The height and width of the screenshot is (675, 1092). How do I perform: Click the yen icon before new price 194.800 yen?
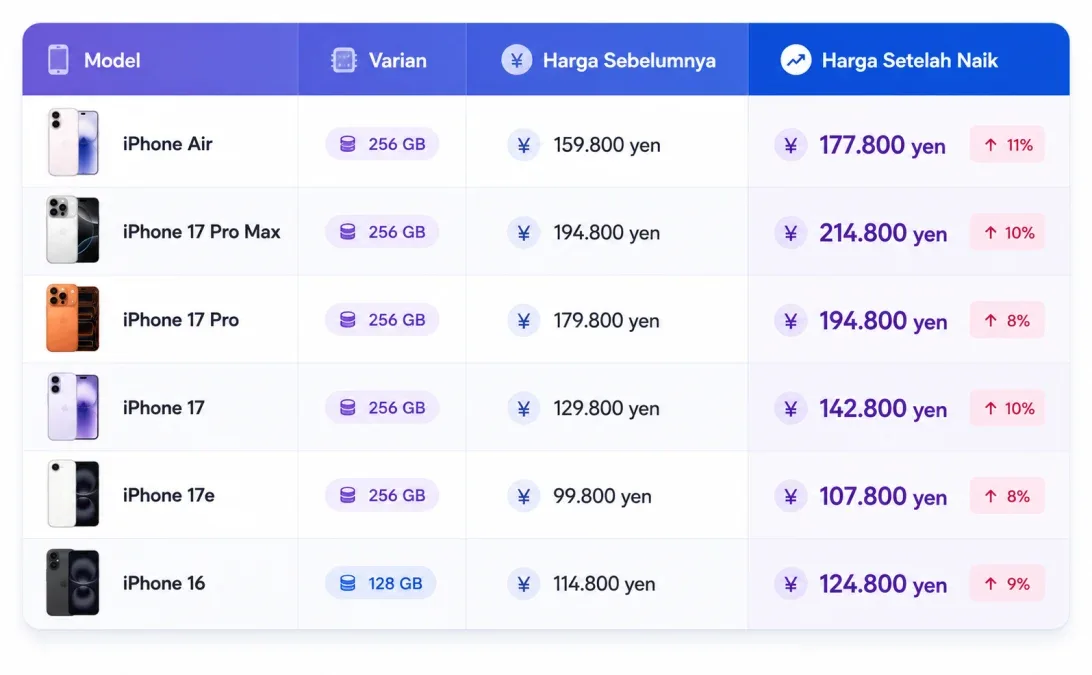pyautogui.click(x=790, y=320)
